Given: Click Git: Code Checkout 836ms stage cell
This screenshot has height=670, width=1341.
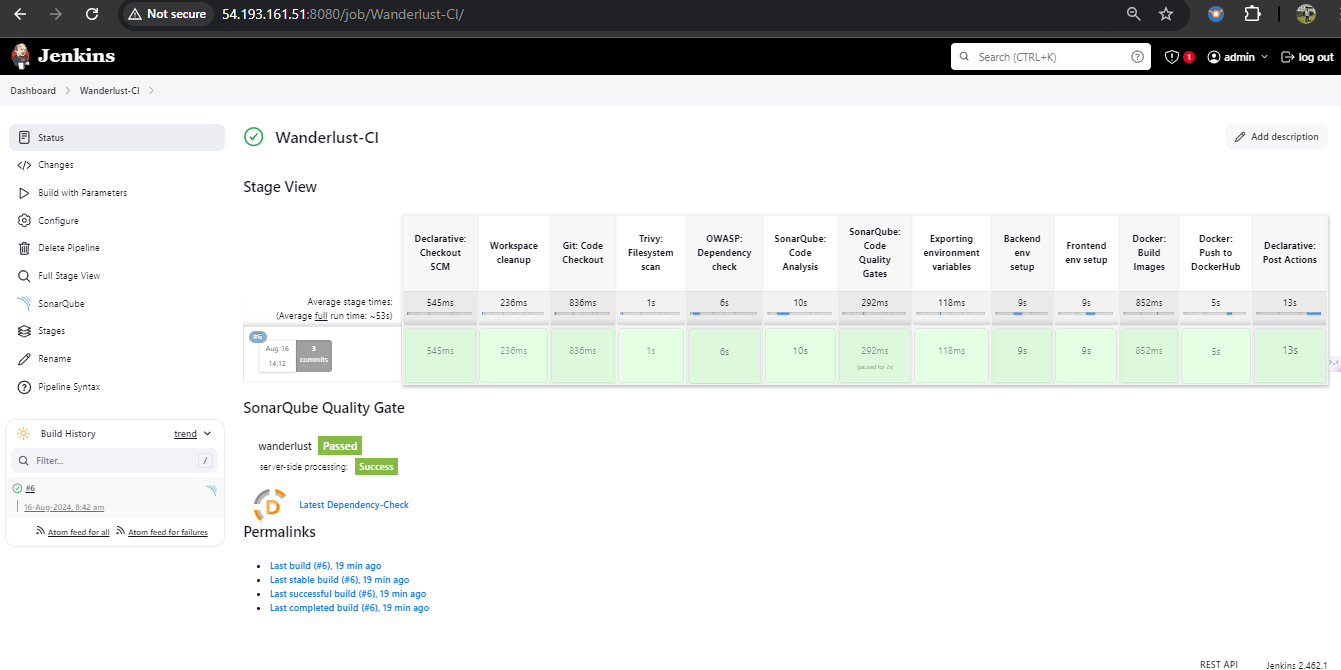Looking at the screenshot, I should (x=583, y=355).
